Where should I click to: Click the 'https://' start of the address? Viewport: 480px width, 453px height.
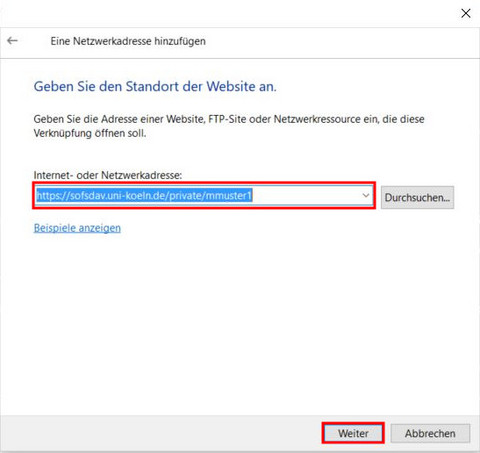coord(53,196)
